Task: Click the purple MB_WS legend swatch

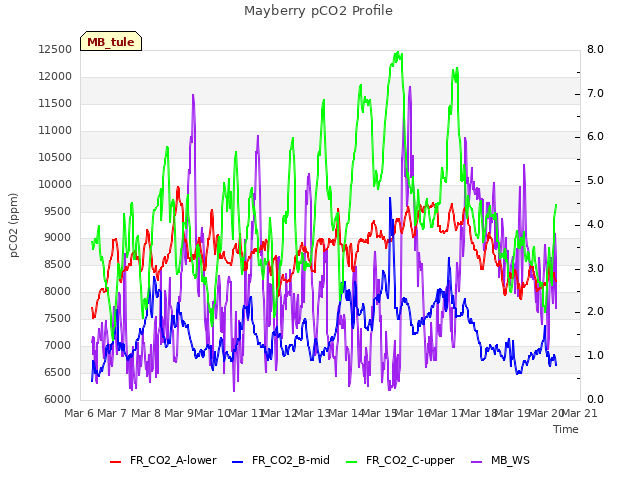Action: [x=476, y=462]
